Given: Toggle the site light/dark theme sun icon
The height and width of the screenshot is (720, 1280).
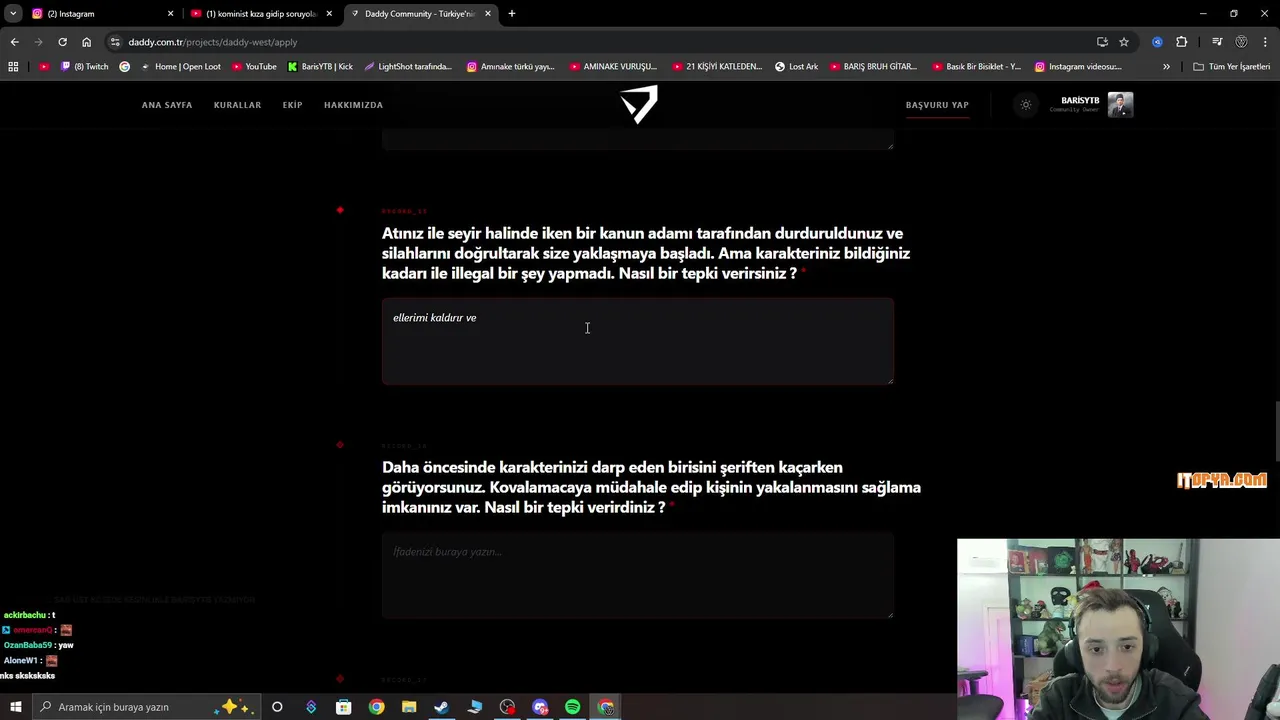Looking at the screenshot, I should tap(1025, 105).
